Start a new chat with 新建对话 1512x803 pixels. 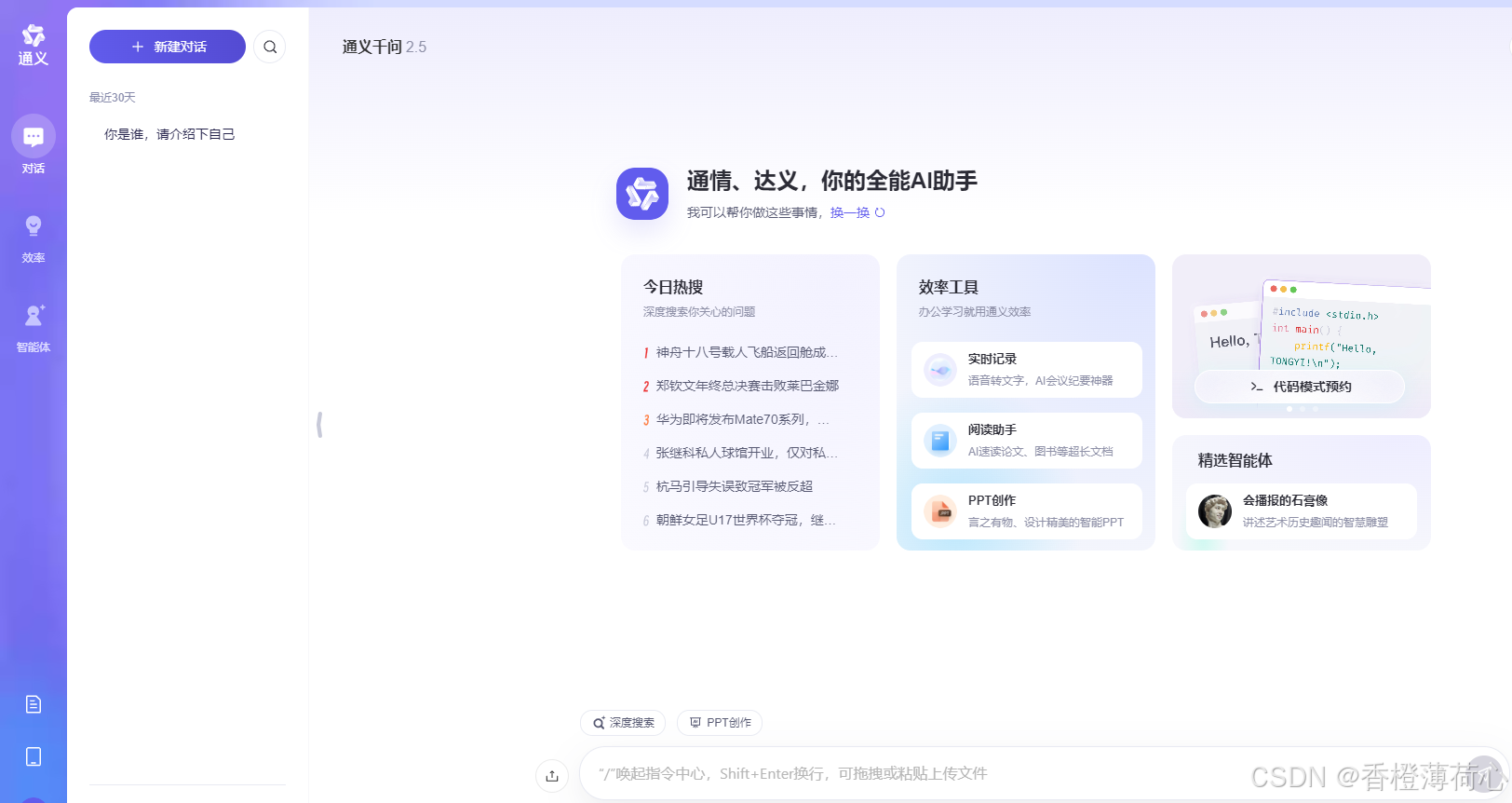tap(168, 47)
